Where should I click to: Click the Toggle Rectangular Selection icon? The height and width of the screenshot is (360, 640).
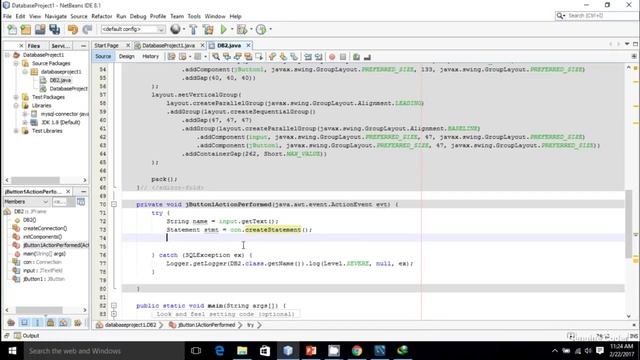[x=259, y=57]
